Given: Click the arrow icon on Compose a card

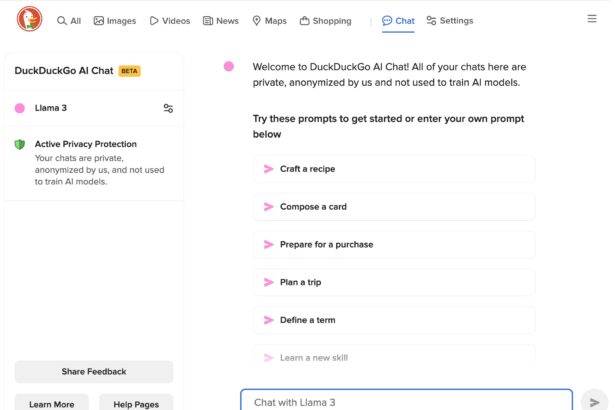Looking at the screenshot, I should [269, 207].
